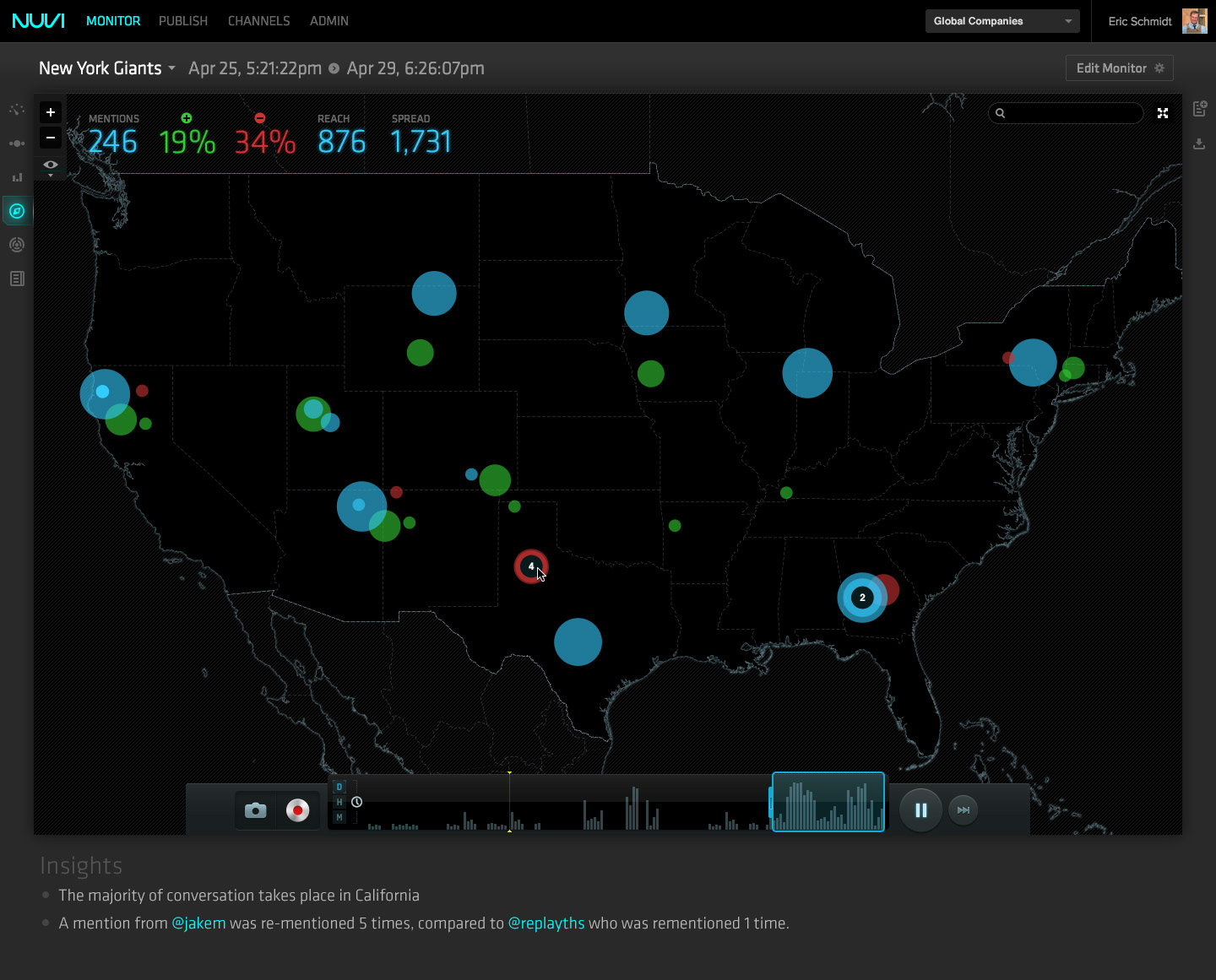Select the stream view icon in left sidebar

(x=17, y=143)
